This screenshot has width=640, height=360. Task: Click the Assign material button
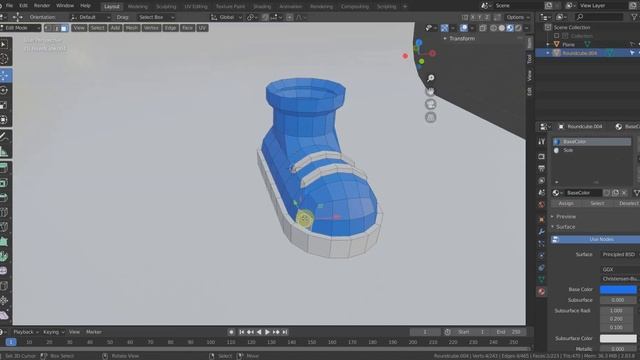click(x=566, y=203)
